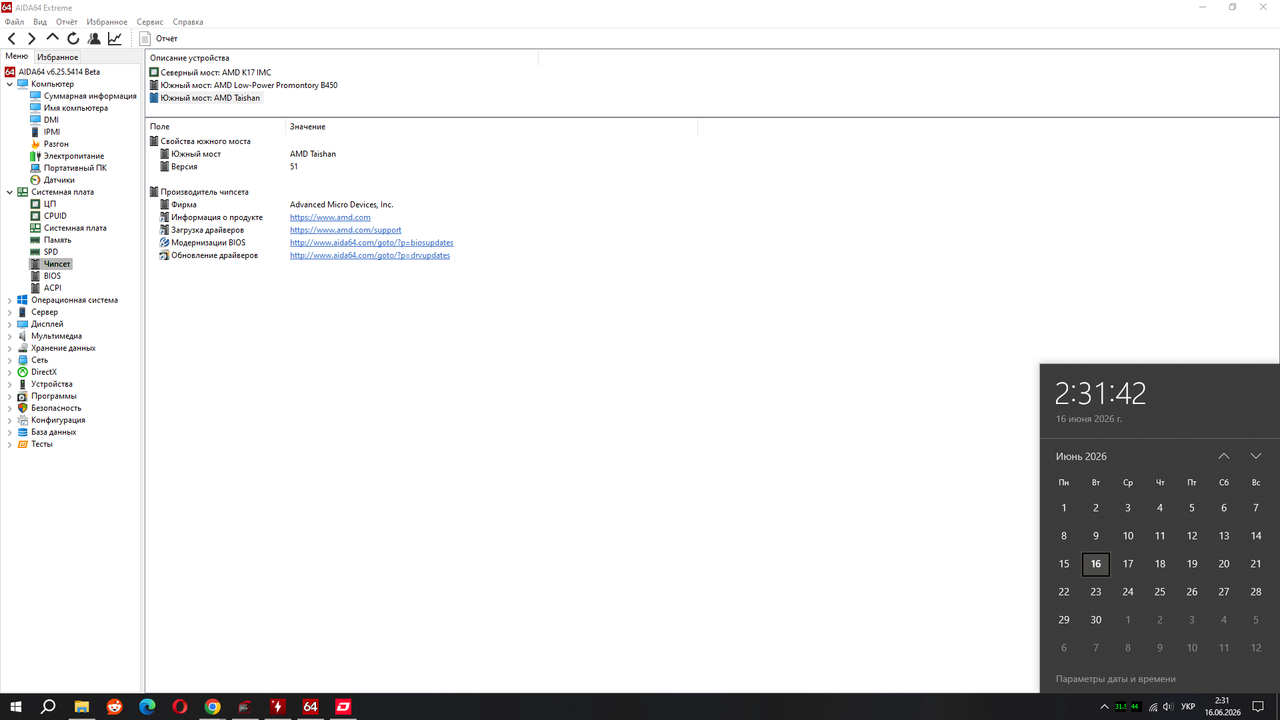Go back with the toolbar left arrow
The width and height of the screenshot is (1280, 720).
(x=12, y=39)
